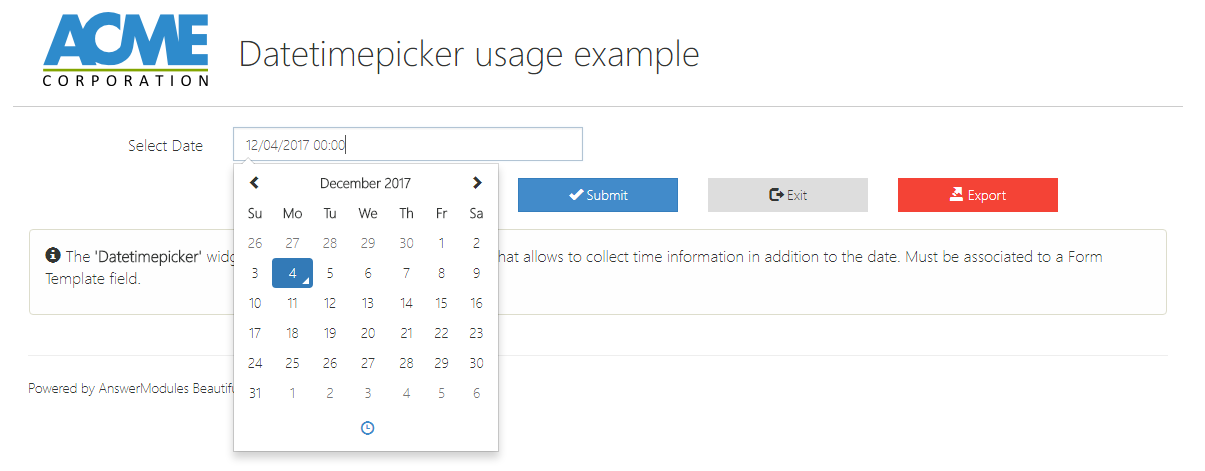Select December 31 in the date picker
This screenshot has width=1205, height=471.
255,393
